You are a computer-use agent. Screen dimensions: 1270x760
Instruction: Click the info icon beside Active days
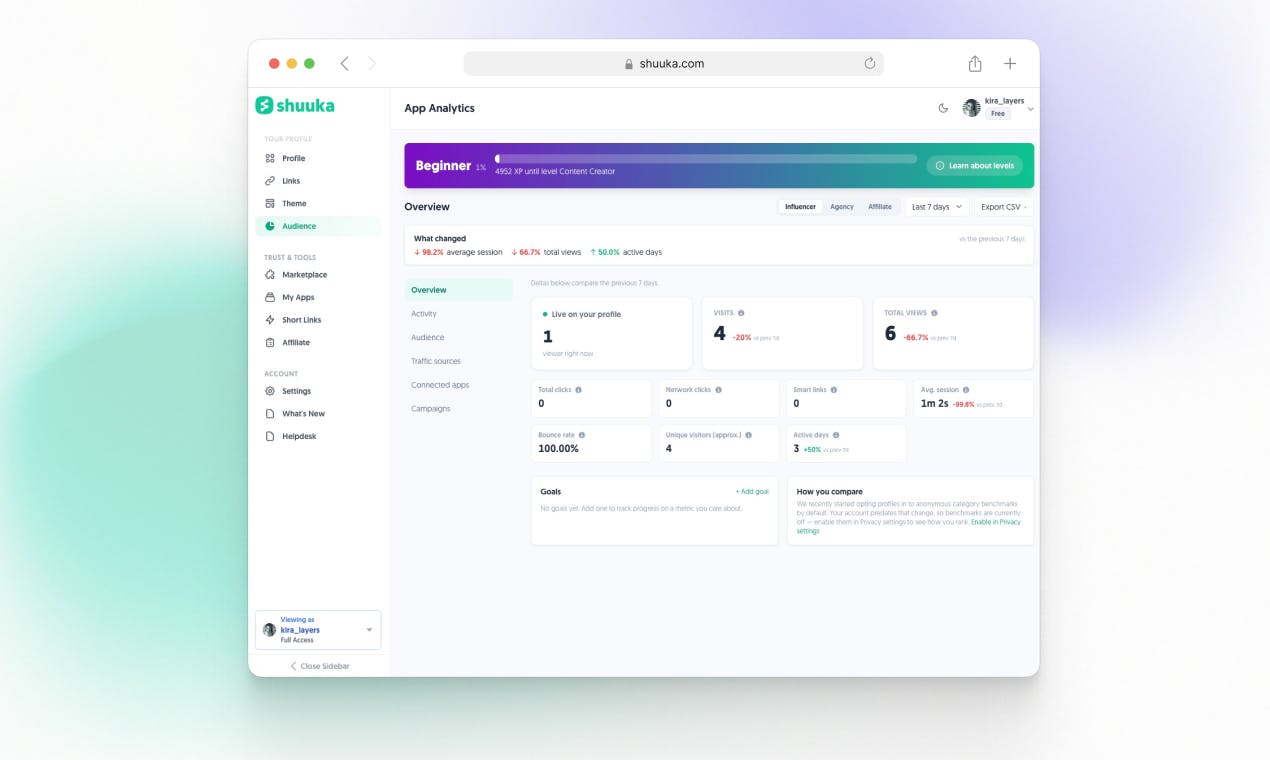point(836,435)
